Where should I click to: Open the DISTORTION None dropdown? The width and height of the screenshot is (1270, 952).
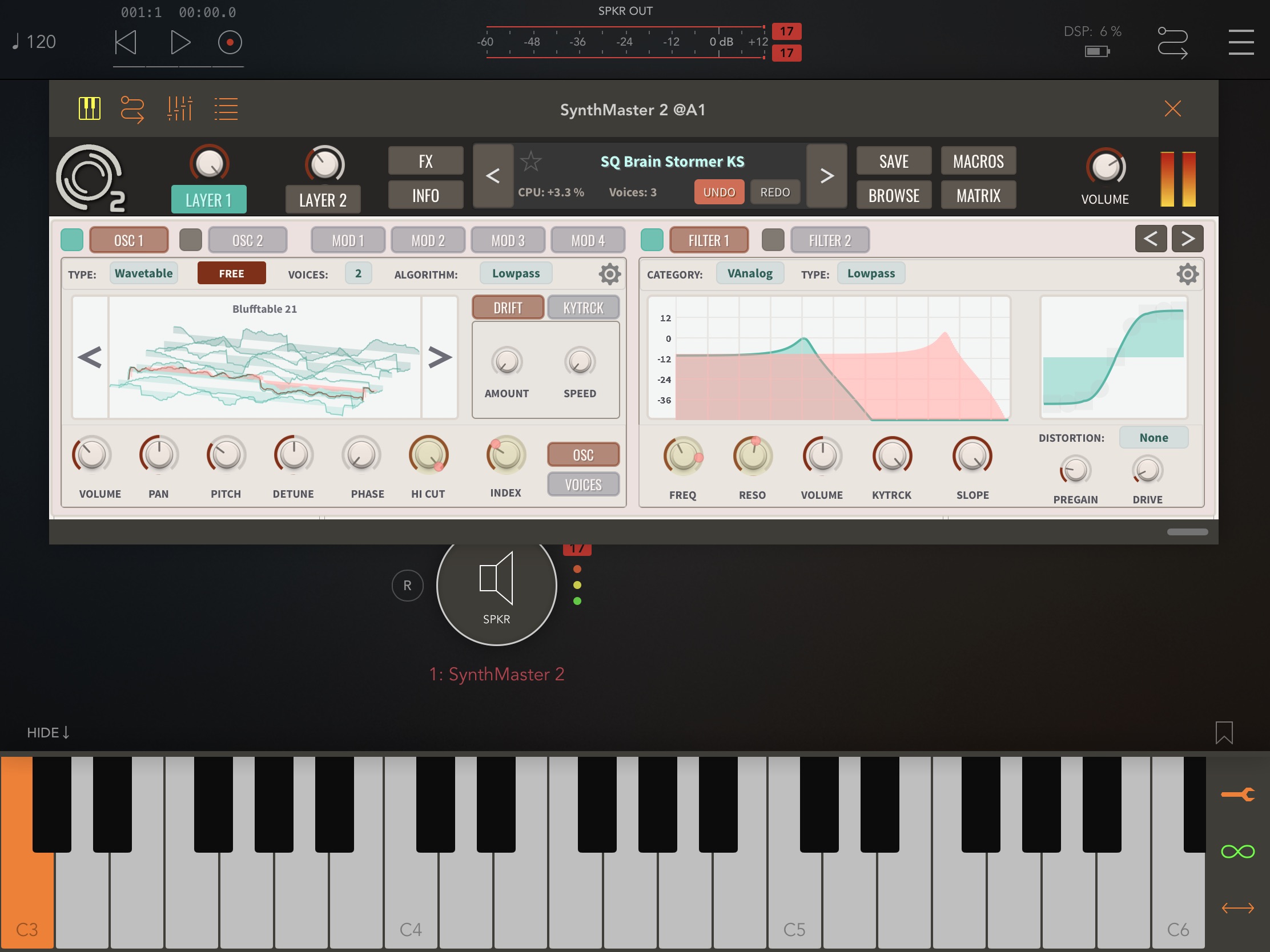(1154, 437)
